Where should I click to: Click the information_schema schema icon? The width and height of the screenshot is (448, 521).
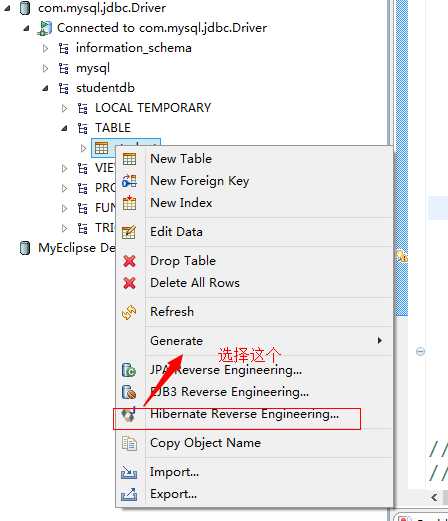point(64,48)
